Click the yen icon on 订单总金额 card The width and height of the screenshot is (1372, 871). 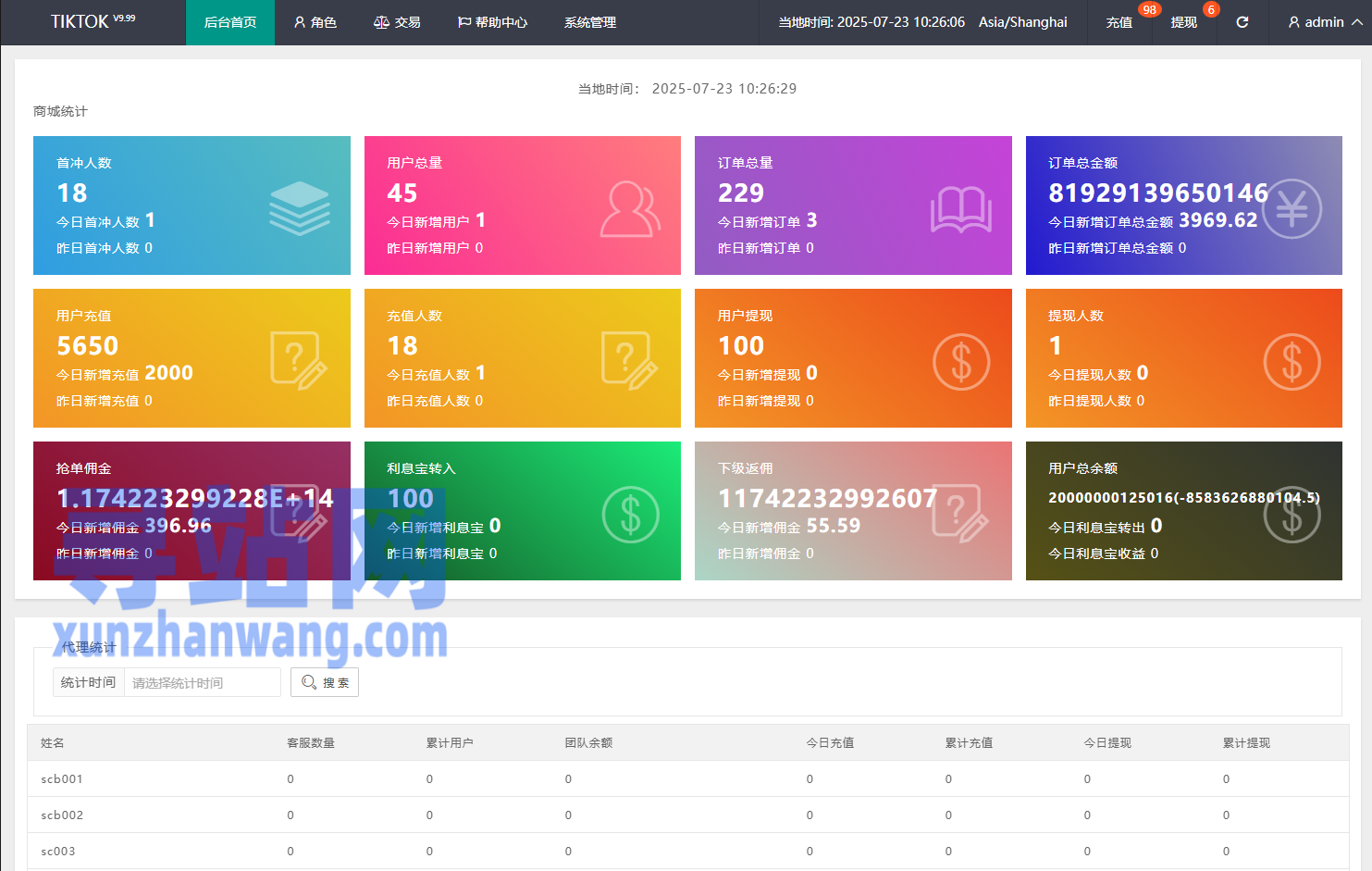(1292, 209)
